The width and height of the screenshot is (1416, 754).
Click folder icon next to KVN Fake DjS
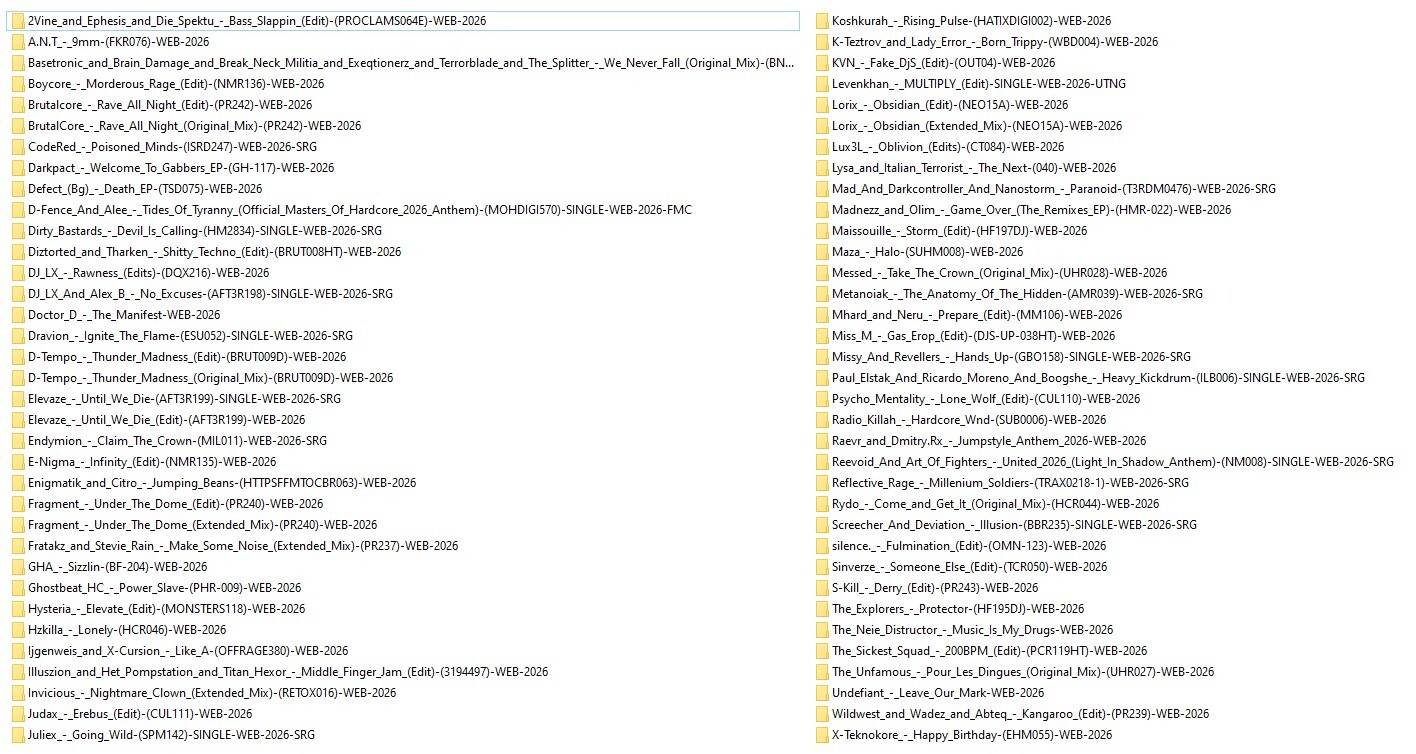[x=822, y=63]
